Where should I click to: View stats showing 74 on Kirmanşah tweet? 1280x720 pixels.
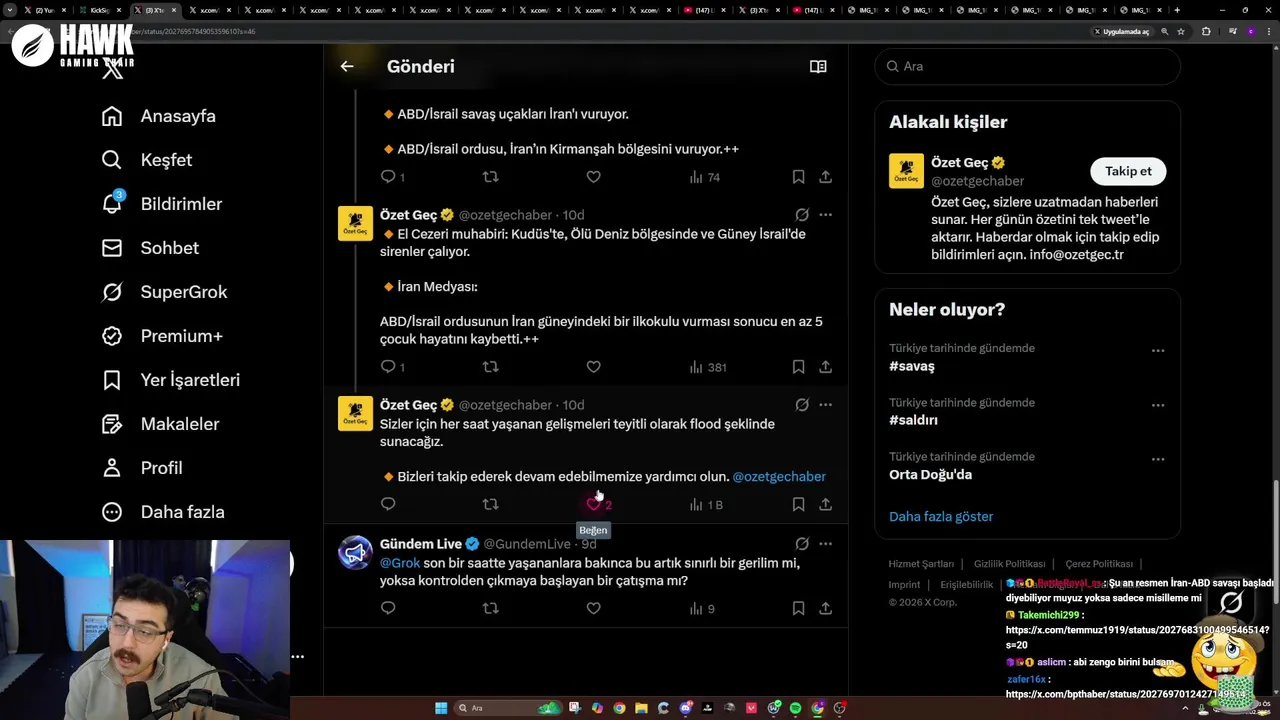click(705, 177)
